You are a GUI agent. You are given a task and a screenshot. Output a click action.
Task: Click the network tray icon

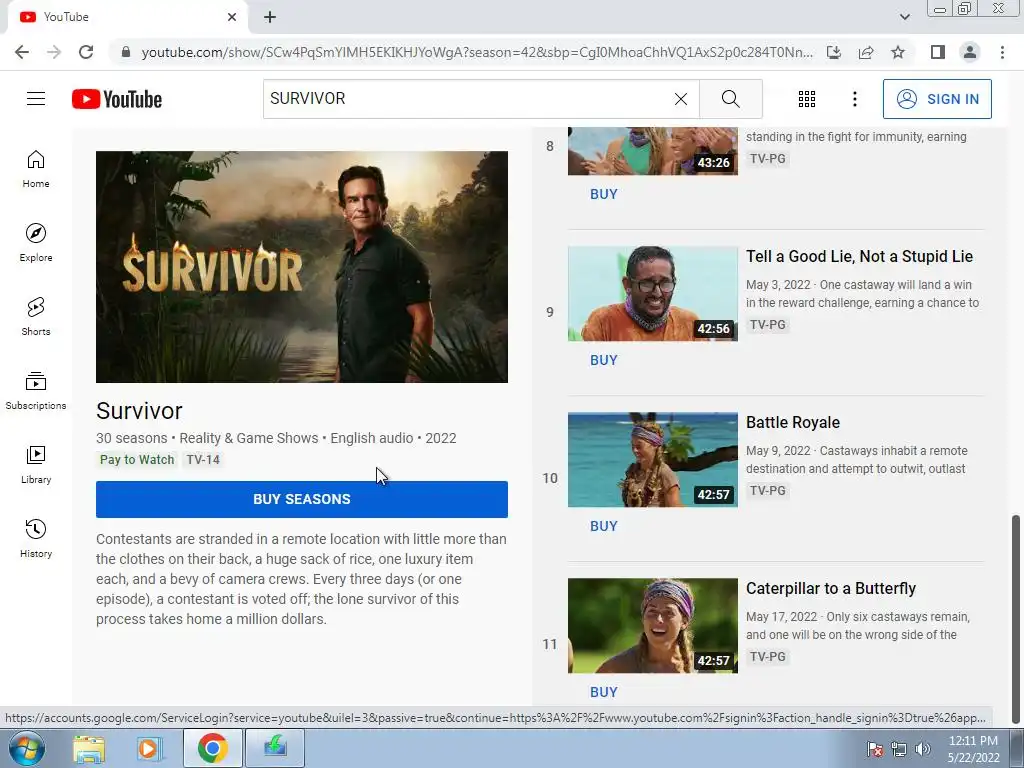coord(899,749)
